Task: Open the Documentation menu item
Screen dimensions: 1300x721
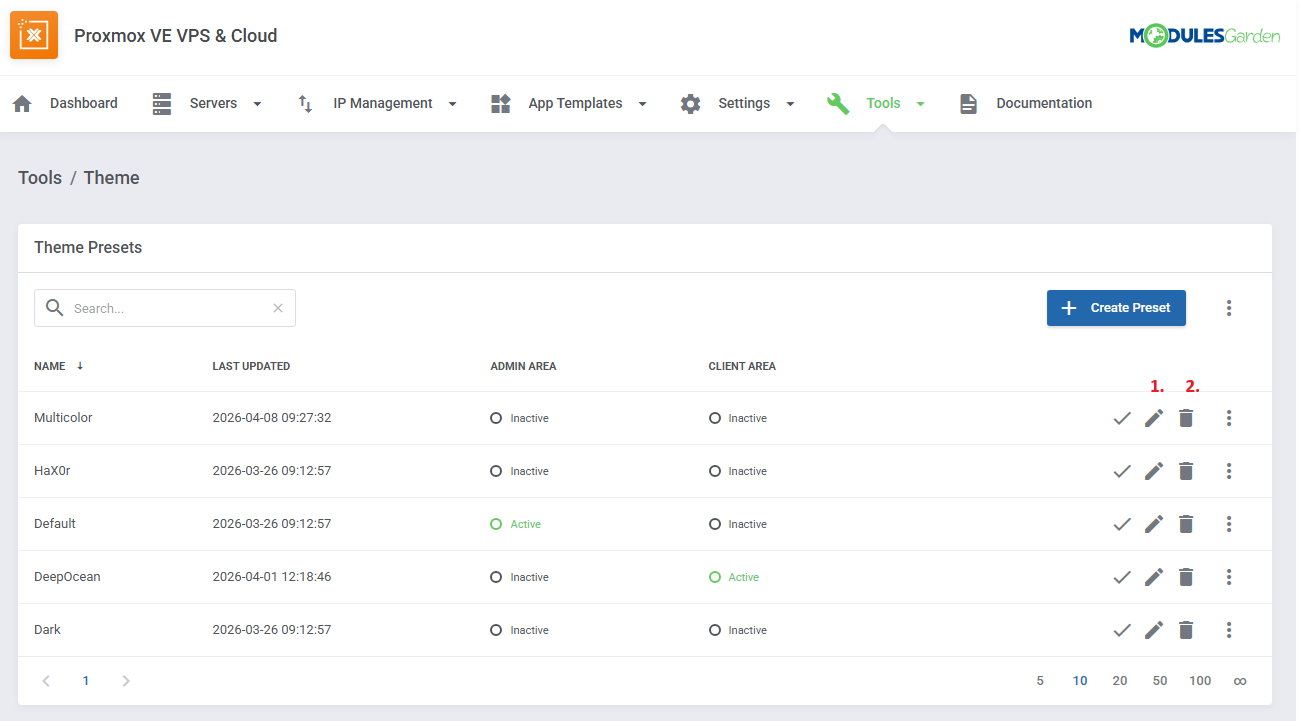Action: [x=1026, y=104]
